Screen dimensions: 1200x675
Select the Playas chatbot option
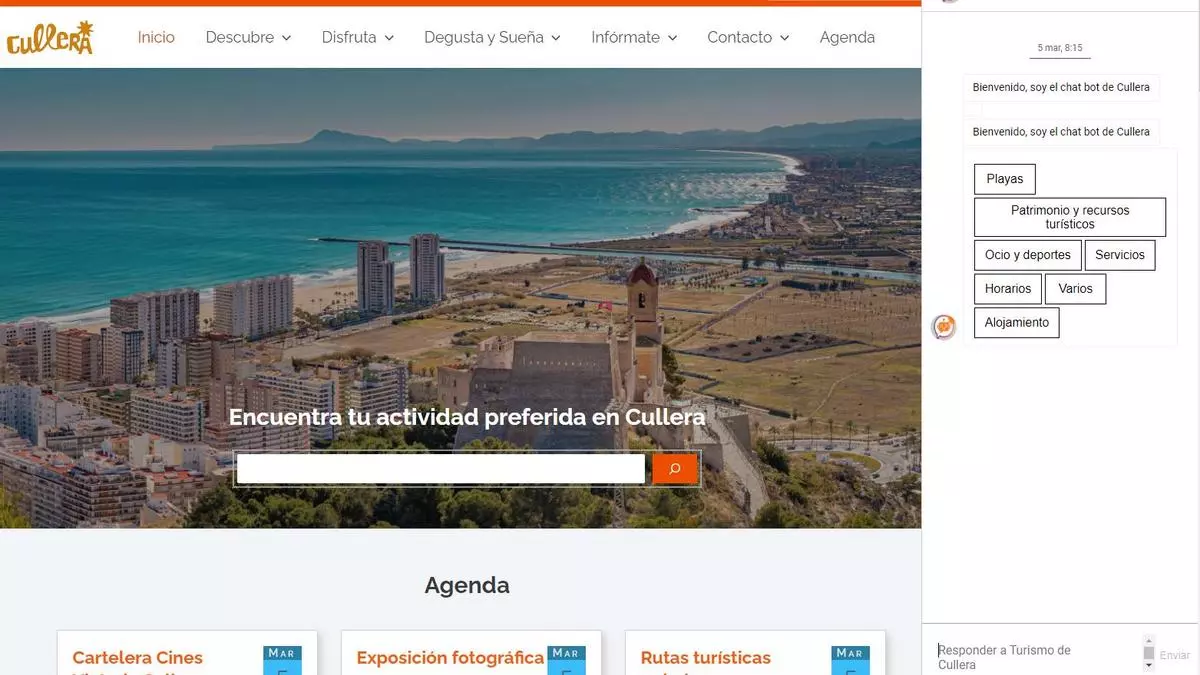point(1005,179)
